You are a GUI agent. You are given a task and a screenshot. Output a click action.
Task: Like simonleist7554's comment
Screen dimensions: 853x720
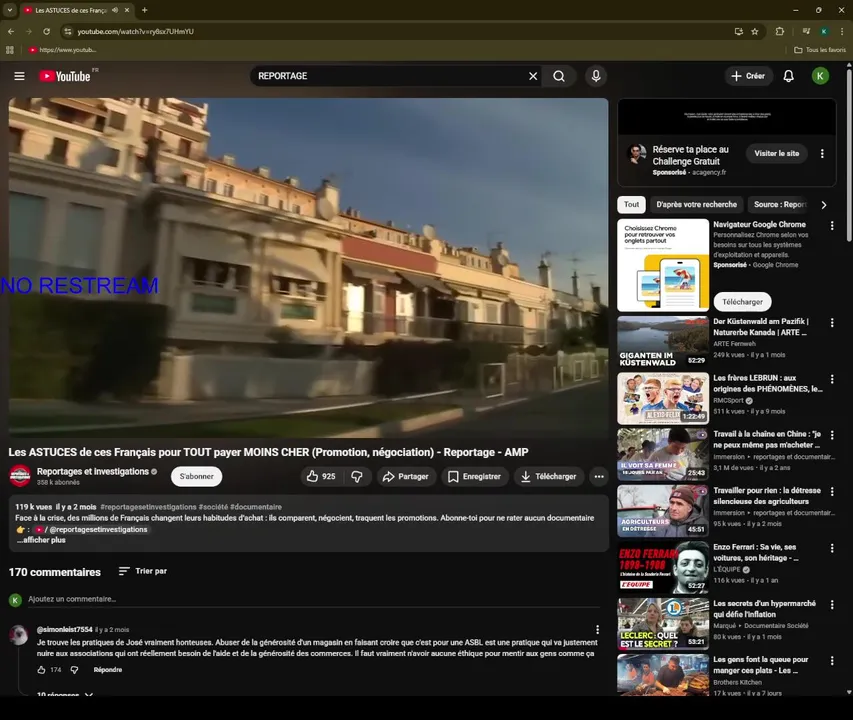41,670
